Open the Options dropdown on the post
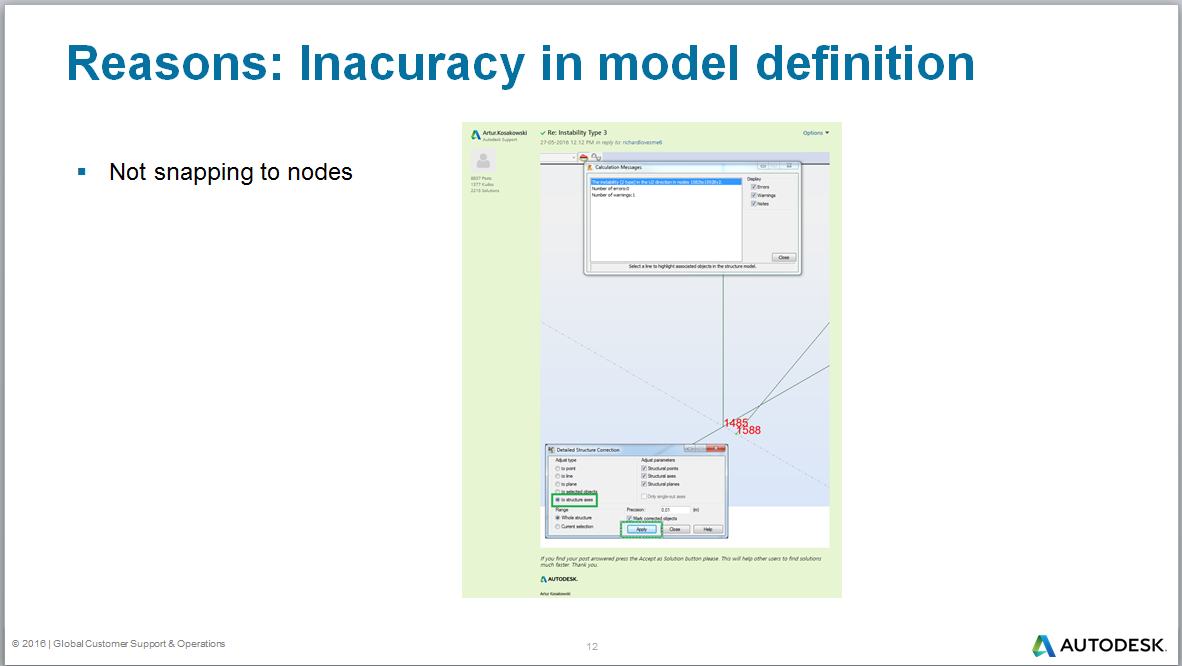 click(x=816, y=133)
